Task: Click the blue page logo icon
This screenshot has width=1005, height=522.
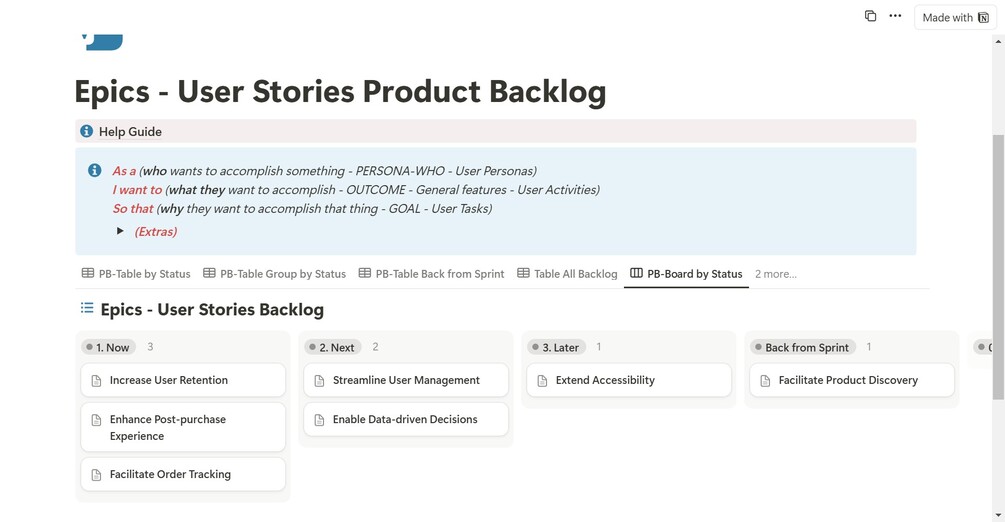Action: tap(103, 42)
